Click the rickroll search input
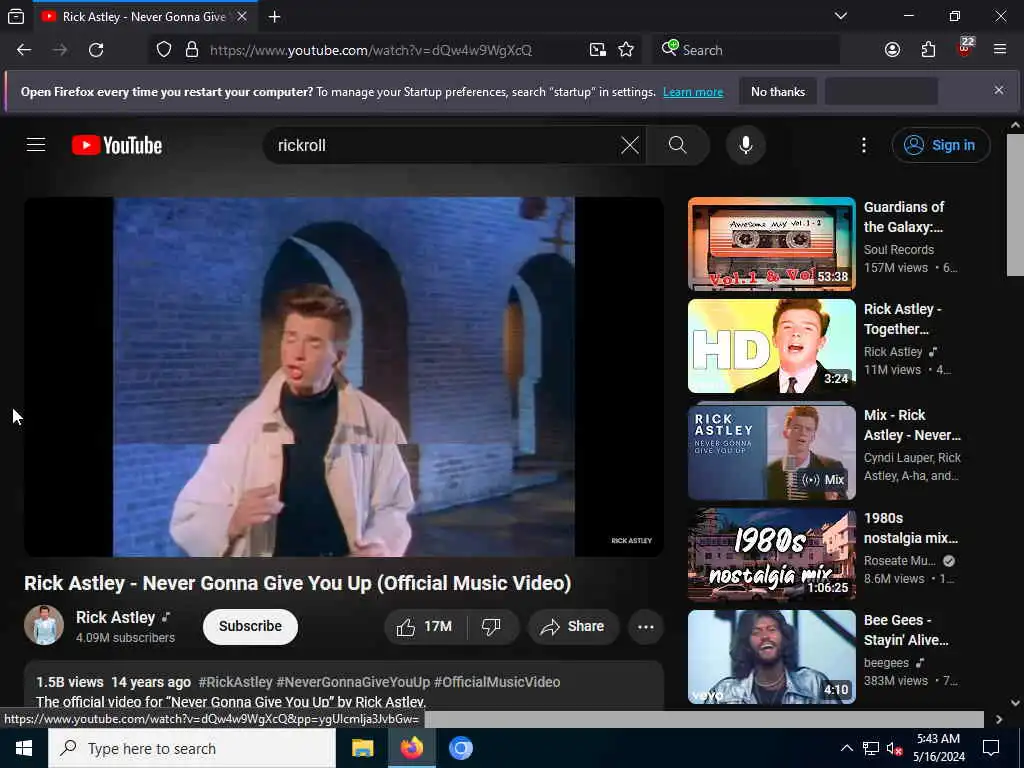The width and height of the screenshot is (1024, 768). click(x=444, y=145)
